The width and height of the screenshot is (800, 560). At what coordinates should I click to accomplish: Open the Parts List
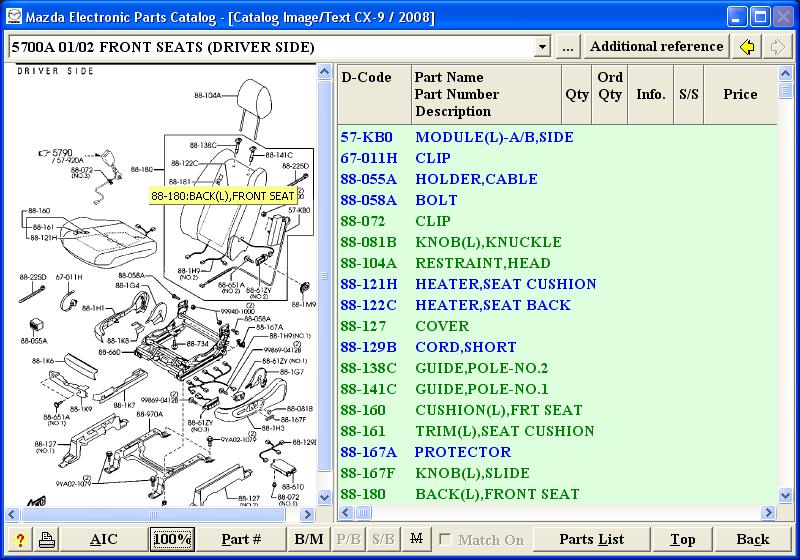click(x=591, y=539)
